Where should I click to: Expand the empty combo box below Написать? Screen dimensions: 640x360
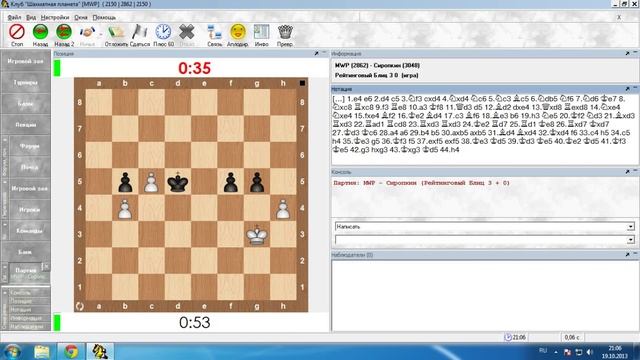pos(631,240)
